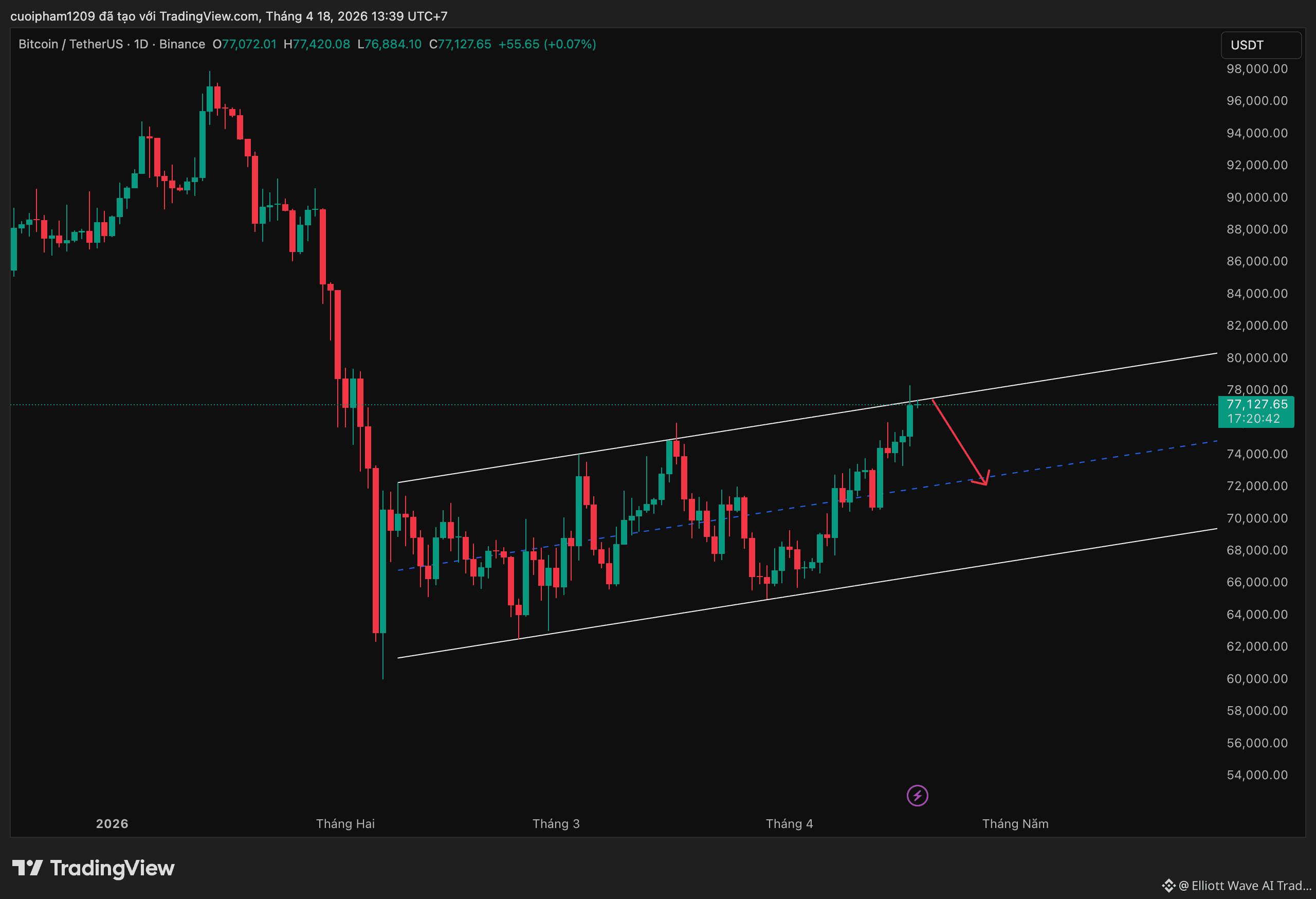This screenshot has width=1316, height=899.
Task: Click the Tháng Hai time axis label
Action: [x=345, y=824]
